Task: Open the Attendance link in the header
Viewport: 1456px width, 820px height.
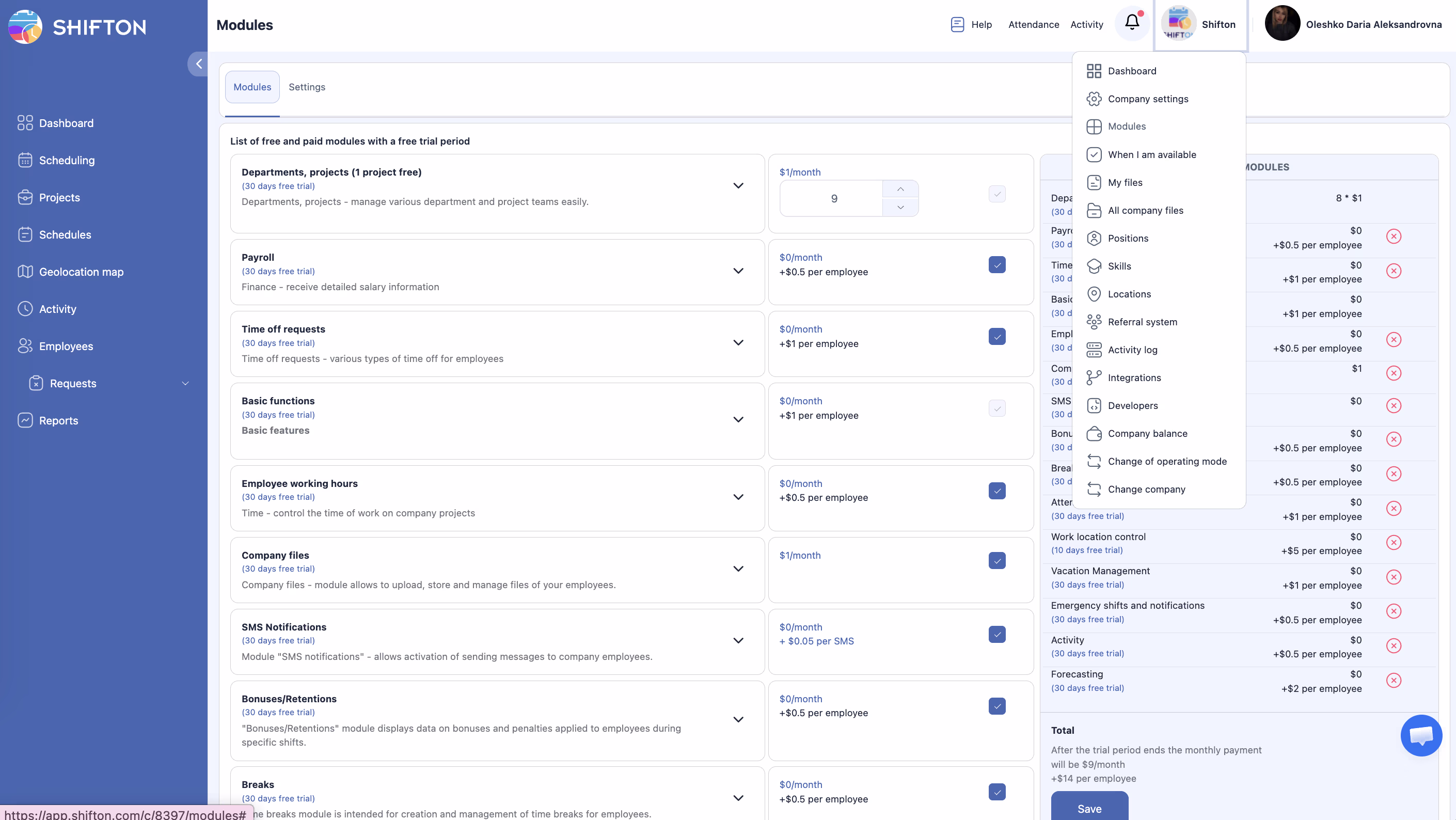Action: pos(1033,24)
